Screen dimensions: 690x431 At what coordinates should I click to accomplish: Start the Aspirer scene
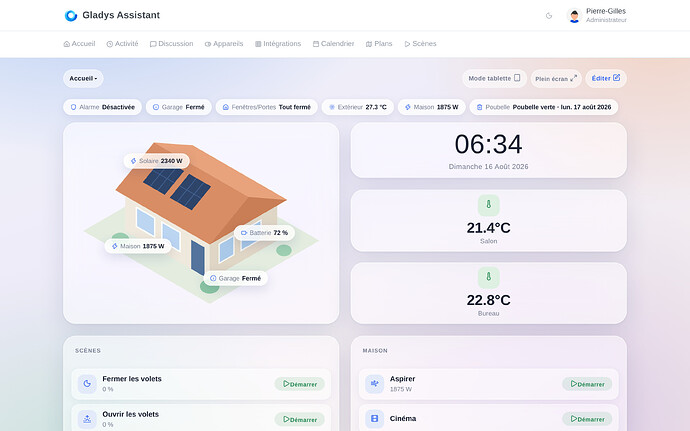(x=587, y=384)
